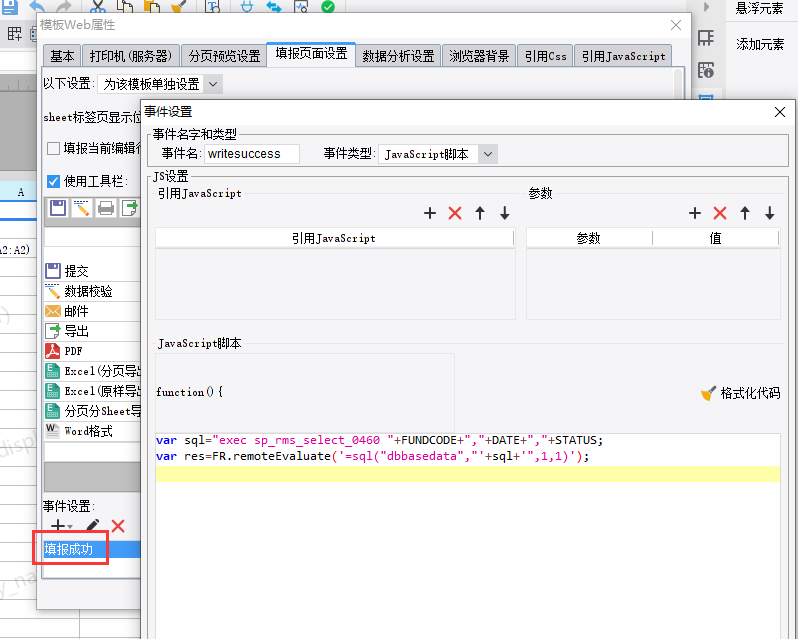Remove parameter with the red X icon
The width and height of the screenshot is (798, 639).
[x=720, y=213]
